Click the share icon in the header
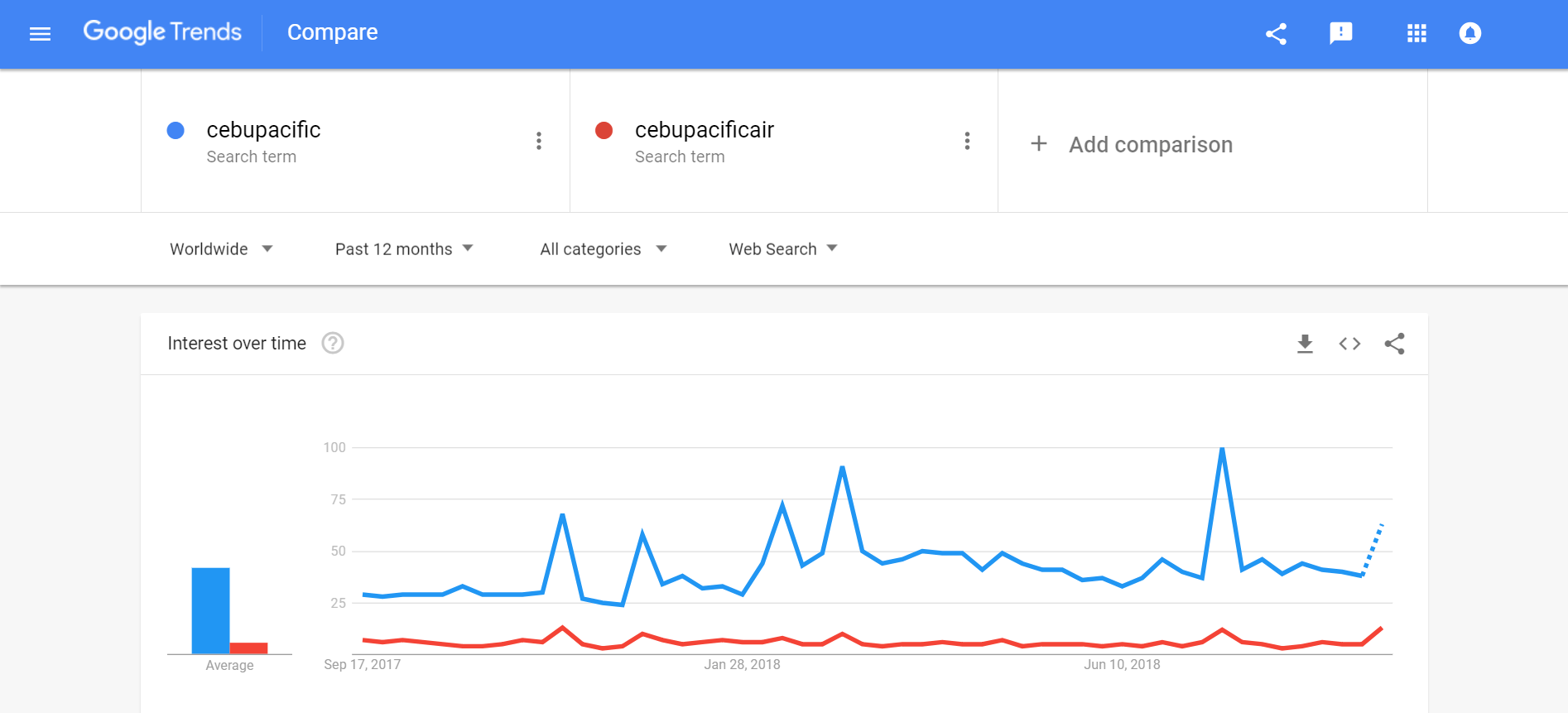Screen dimensions: 1568x713 (1276, 34)
